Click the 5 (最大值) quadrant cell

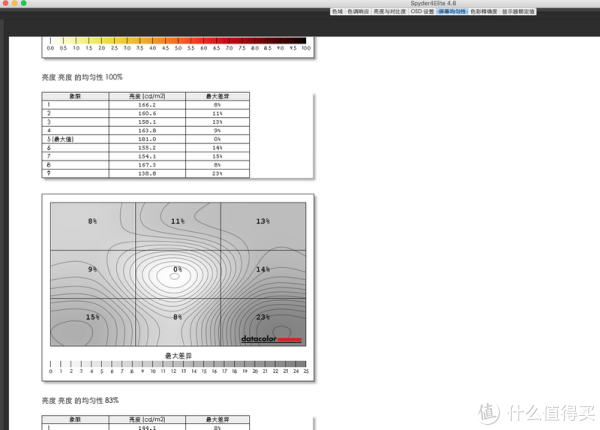75,139
